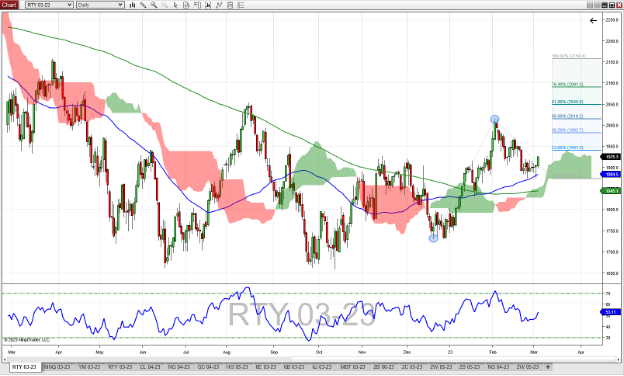Switch to the GC 04-23 tab

208,367
